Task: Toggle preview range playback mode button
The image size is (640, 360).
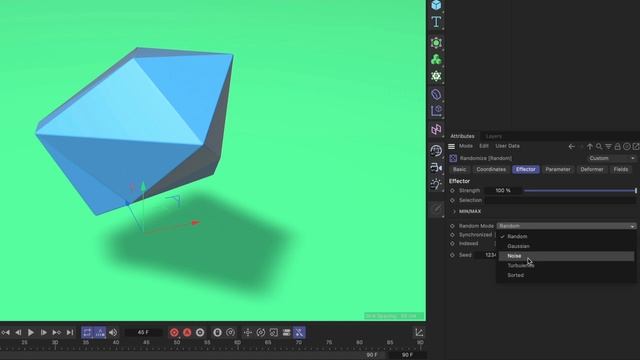Action: coord(100,333)
